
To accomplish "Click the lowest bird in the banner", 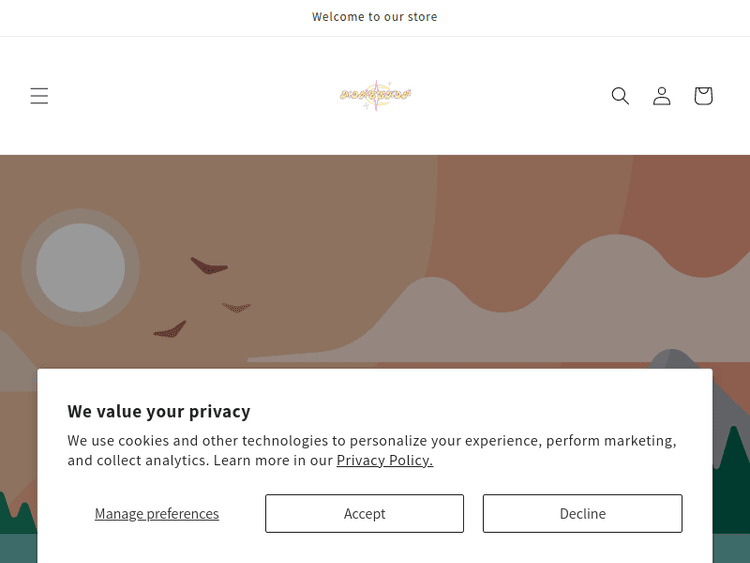I will [171, 330].
